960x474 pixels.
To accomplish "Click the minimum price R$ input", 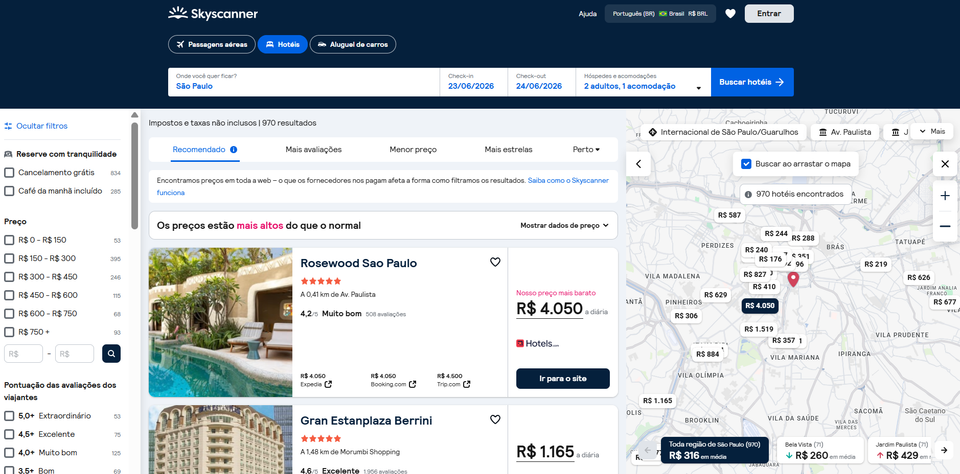I will coord(23,353).
